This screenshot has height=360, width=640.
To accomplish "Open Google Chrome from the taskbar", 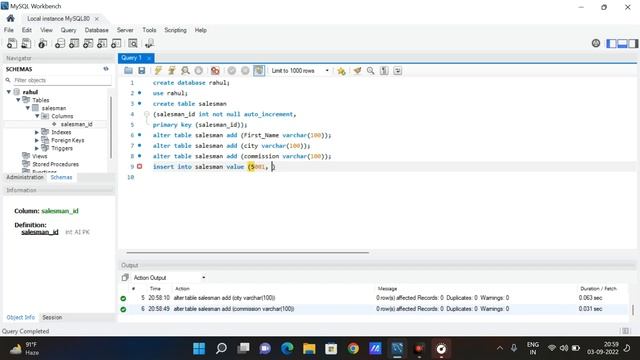I will pos(353,349).
